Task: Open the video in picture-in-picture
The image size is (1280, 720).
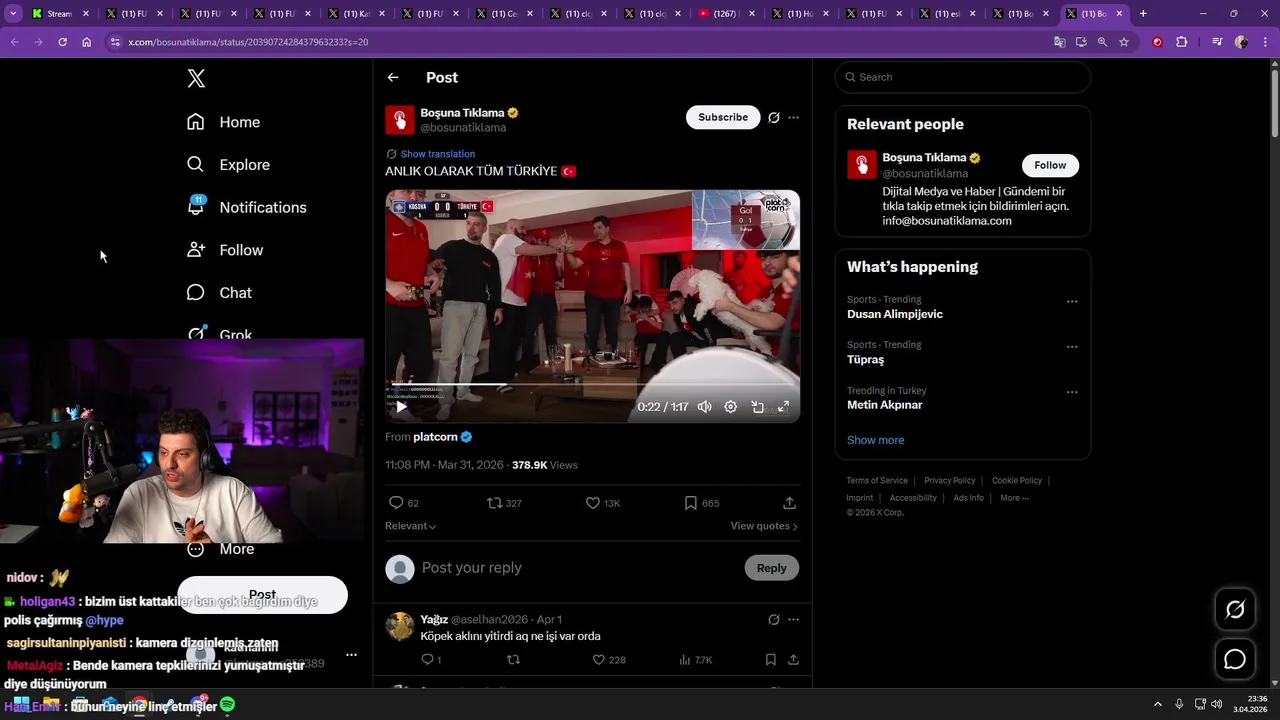Action: (757, 407)
